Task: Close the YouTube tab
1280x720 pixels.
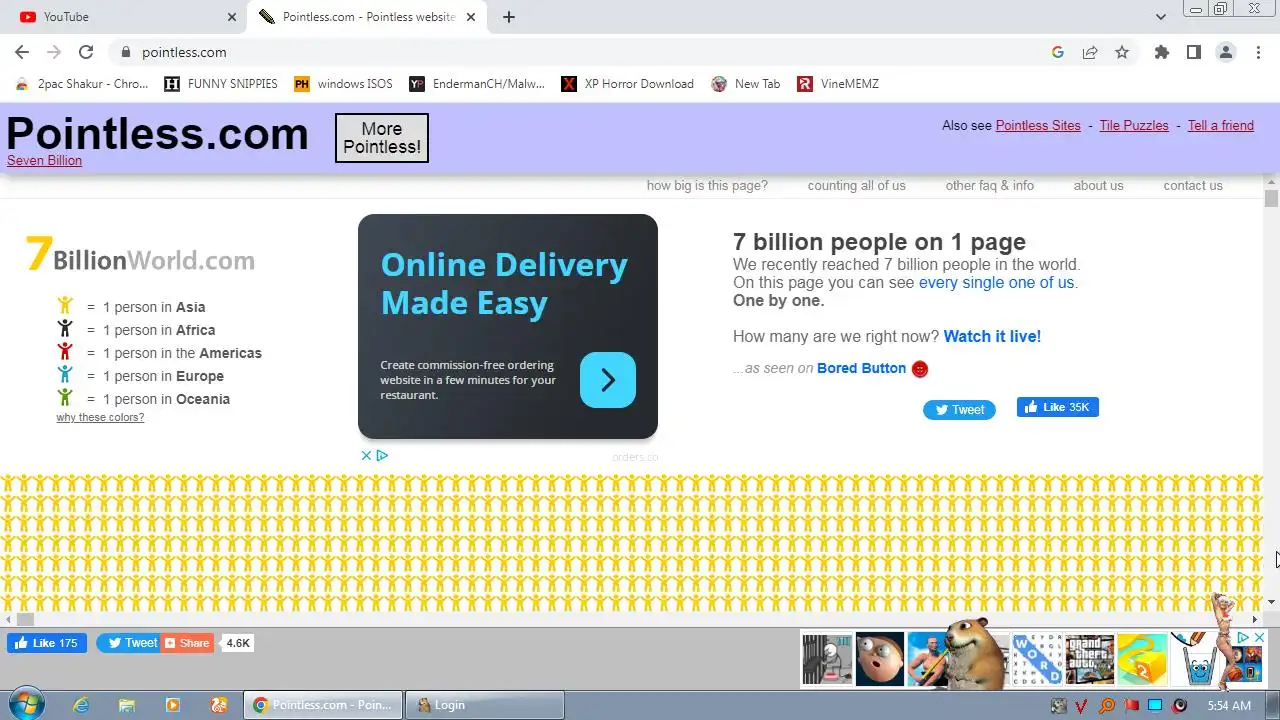Action: point(232,17)
